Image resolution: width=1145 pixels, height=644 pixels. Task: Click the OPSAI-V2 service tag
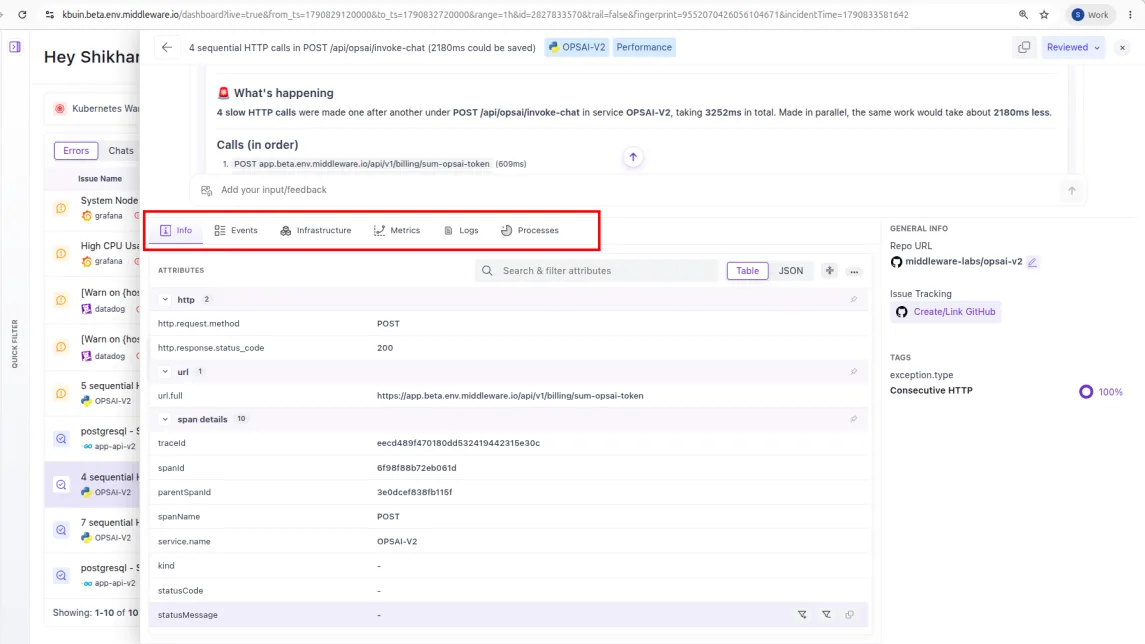click(x=577, y=47)
